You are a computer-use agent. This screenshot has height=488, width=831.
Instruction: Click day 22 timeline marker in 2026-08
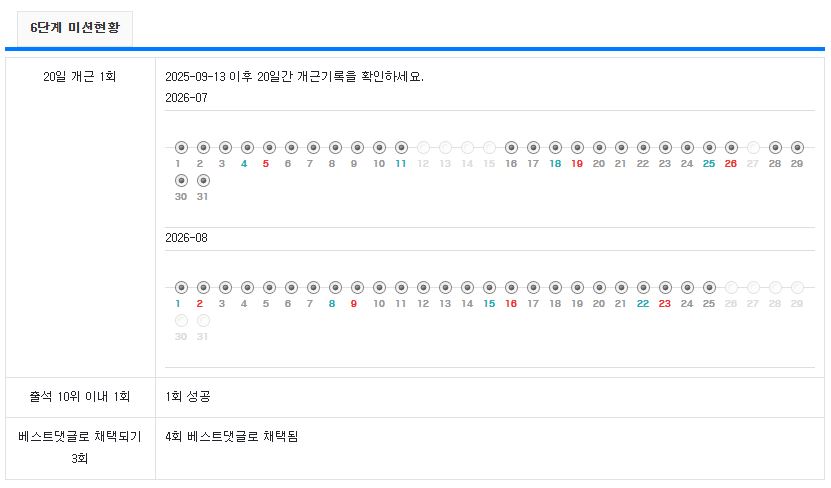(643, 287)
